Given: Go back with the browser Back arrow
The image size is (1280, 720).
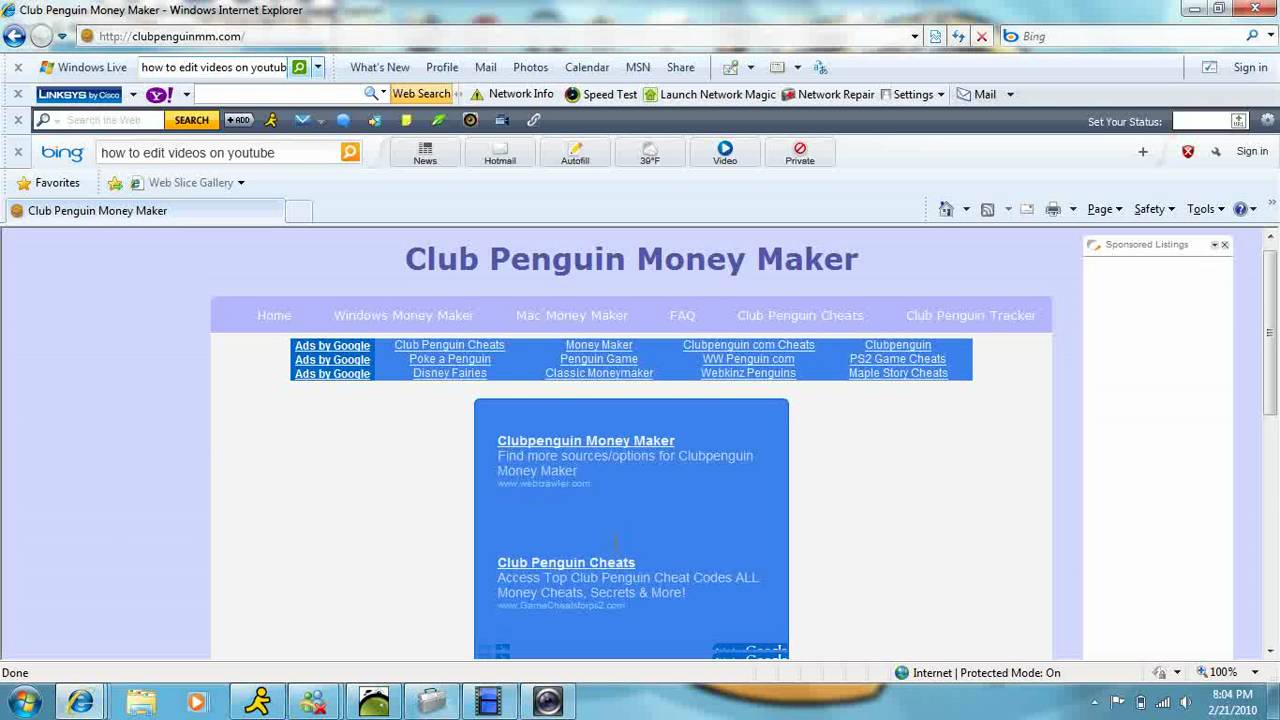Looking at the screenshot, I should coord(14,36).
